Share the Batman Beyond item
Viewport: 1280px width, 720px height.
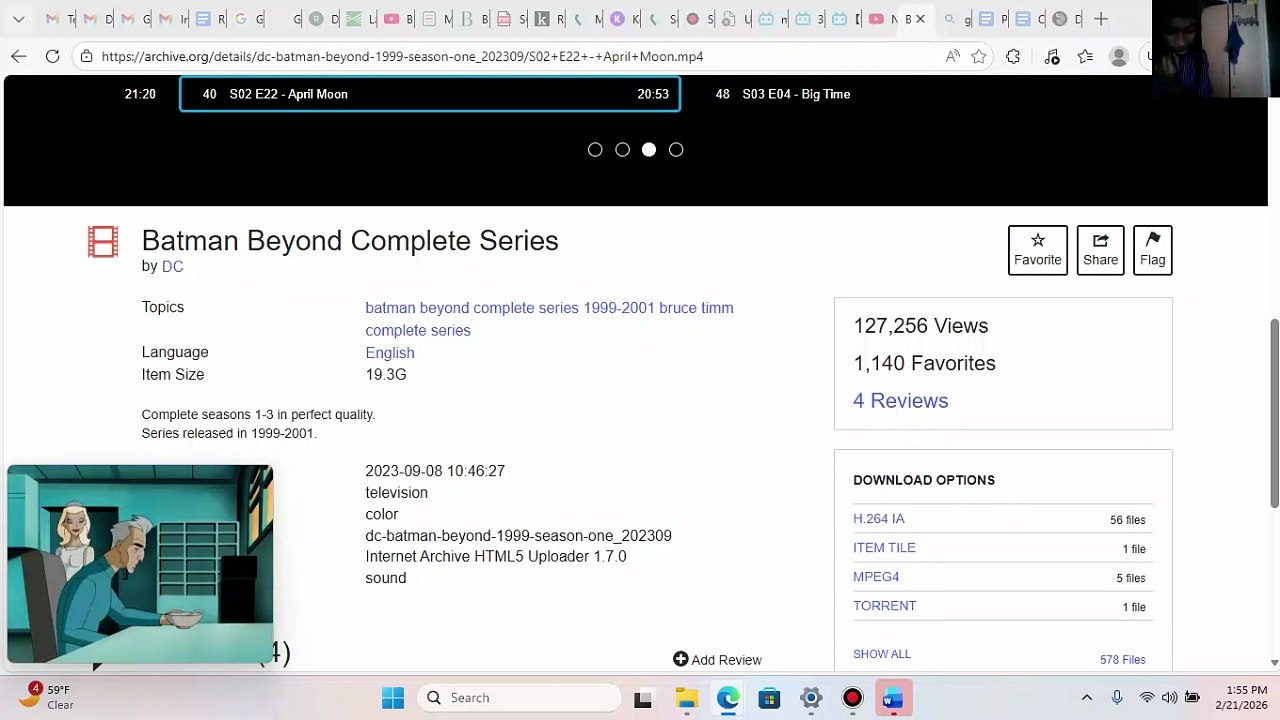(x=1100, y=250)
